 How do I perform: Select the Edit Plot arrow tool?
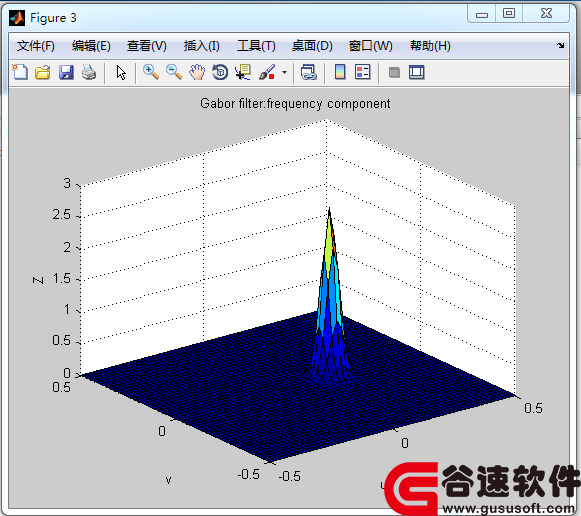click(121, 72)
